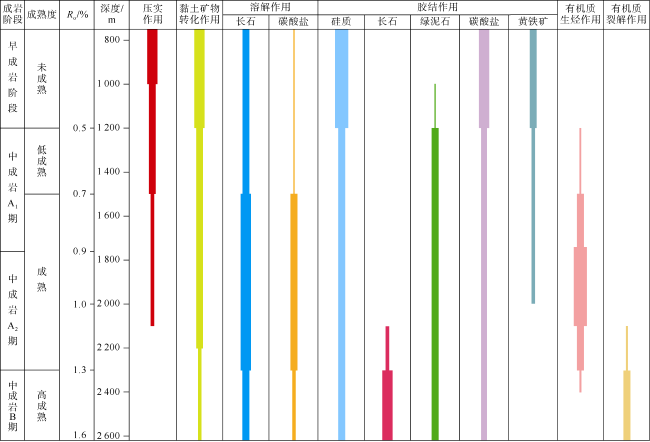Click the Ro value 1.0
This screenshot has width=650, height=442.
point(80,304)
